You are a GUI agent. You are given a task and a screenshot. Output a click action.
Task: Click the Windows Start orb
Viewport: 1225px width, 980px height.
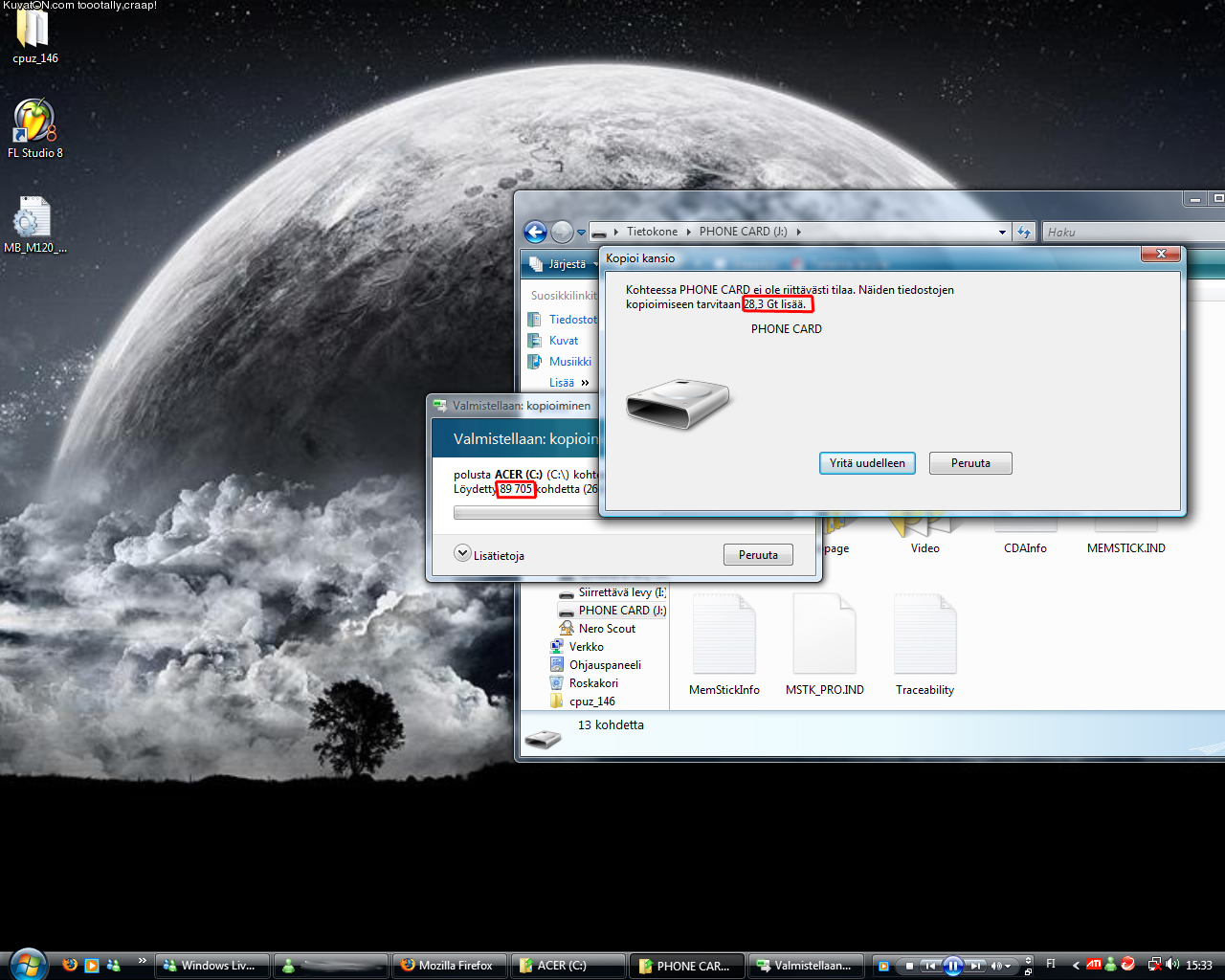27,964
